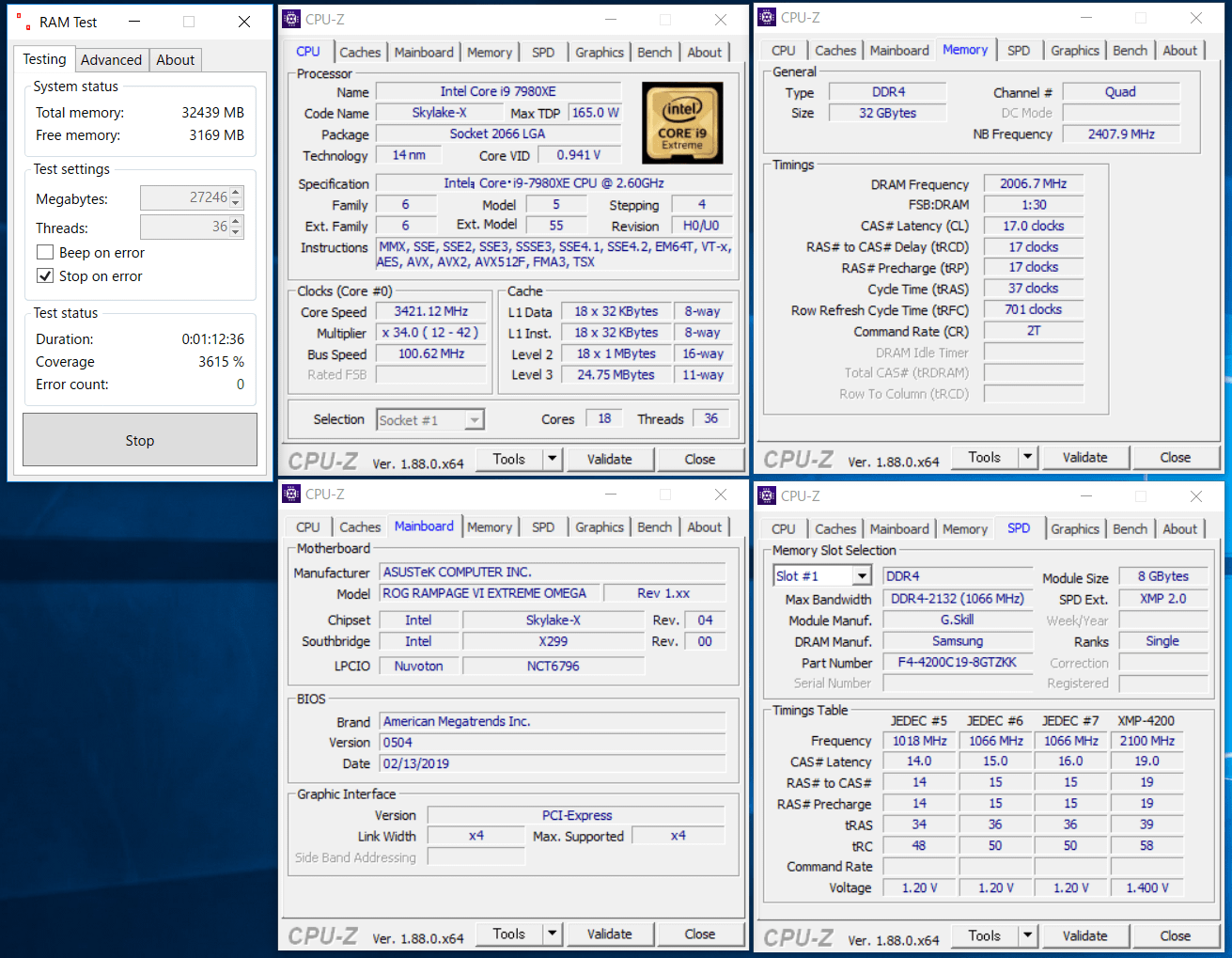The width and height of the screenshot is (1232, 958).
Task: Open Graphics tab in the Memory window
Action: pos(1075,51)
